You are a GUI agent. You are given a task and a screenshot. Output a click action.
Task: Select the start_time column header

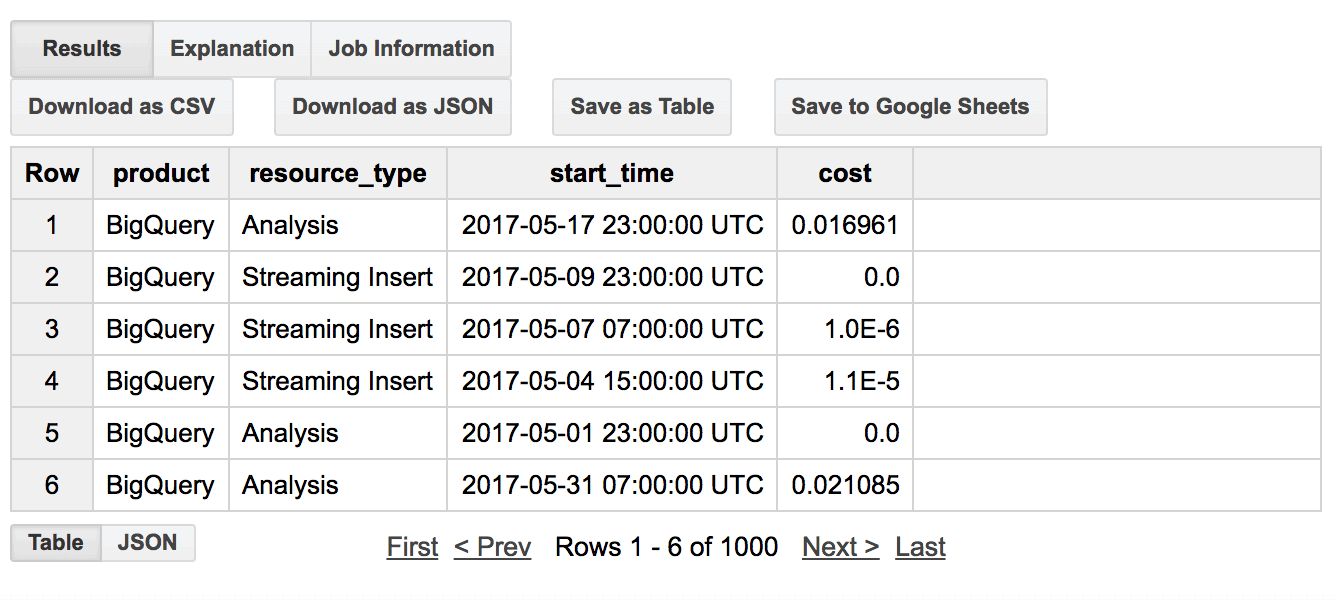(612, 173)
